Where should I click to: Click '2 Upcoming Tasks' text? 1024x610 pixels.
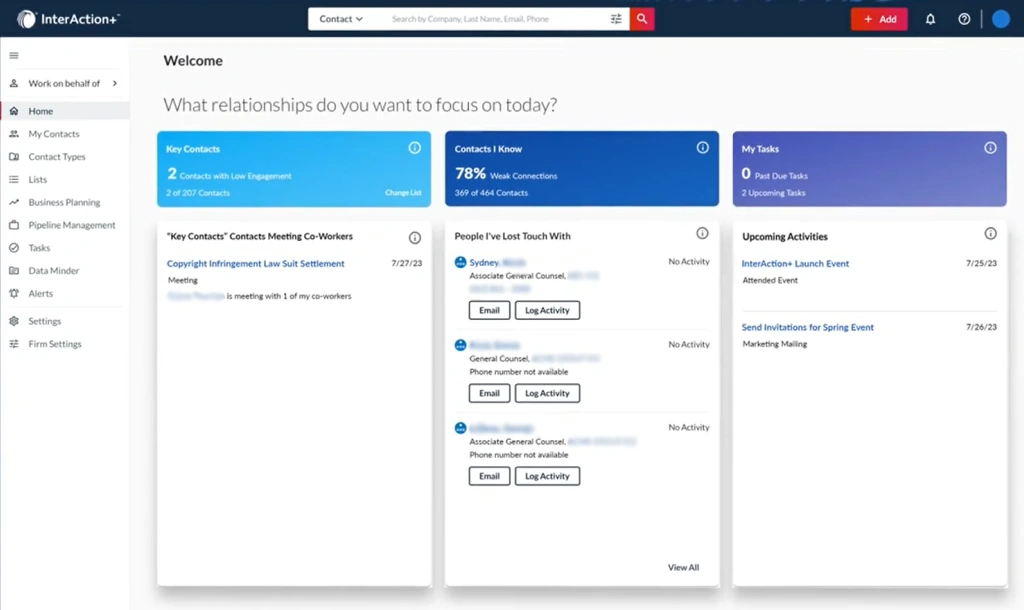773,193
